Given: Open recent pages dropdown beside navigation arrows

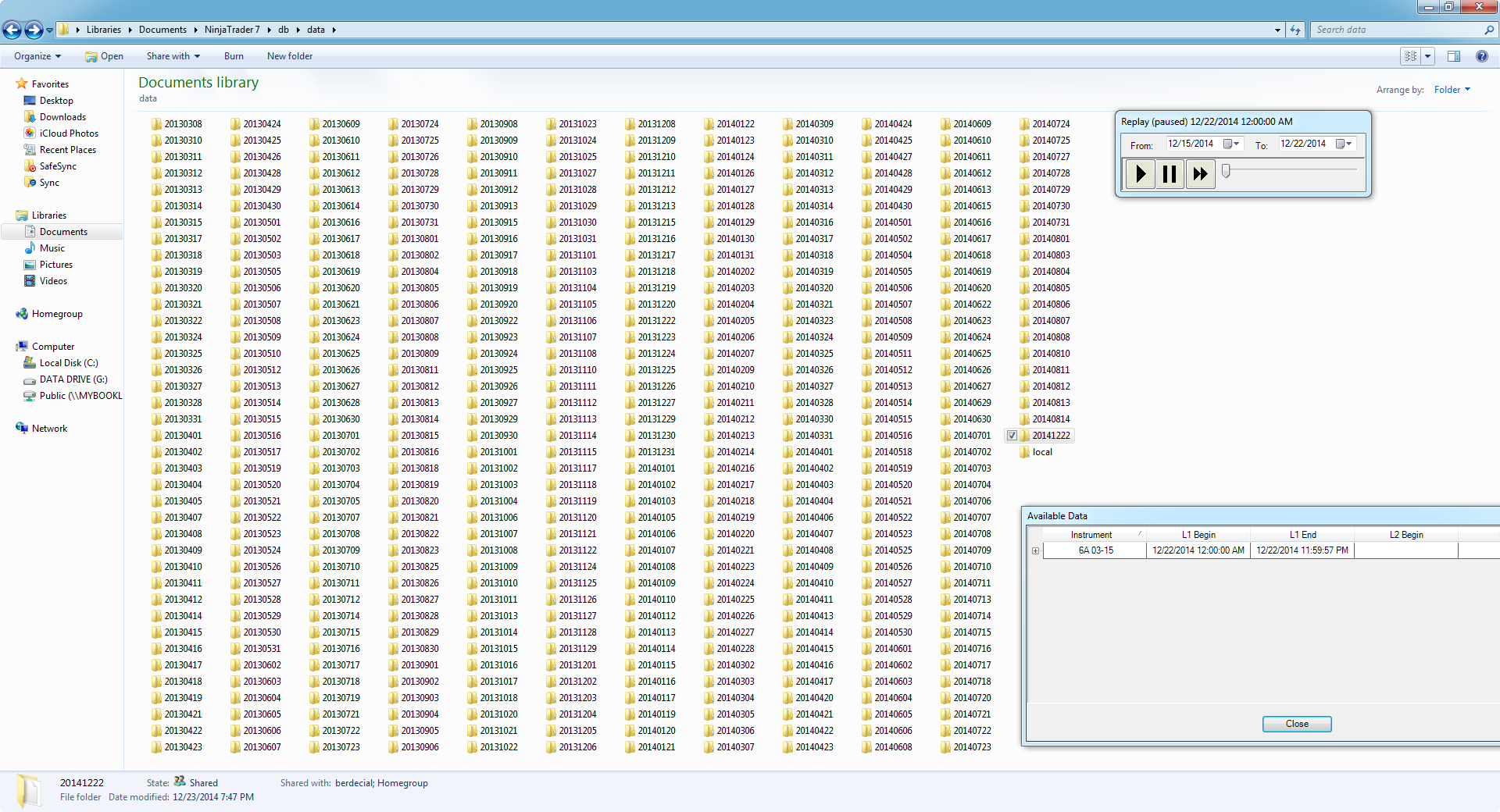Looking at the screenshot, I should pos(49,30).
